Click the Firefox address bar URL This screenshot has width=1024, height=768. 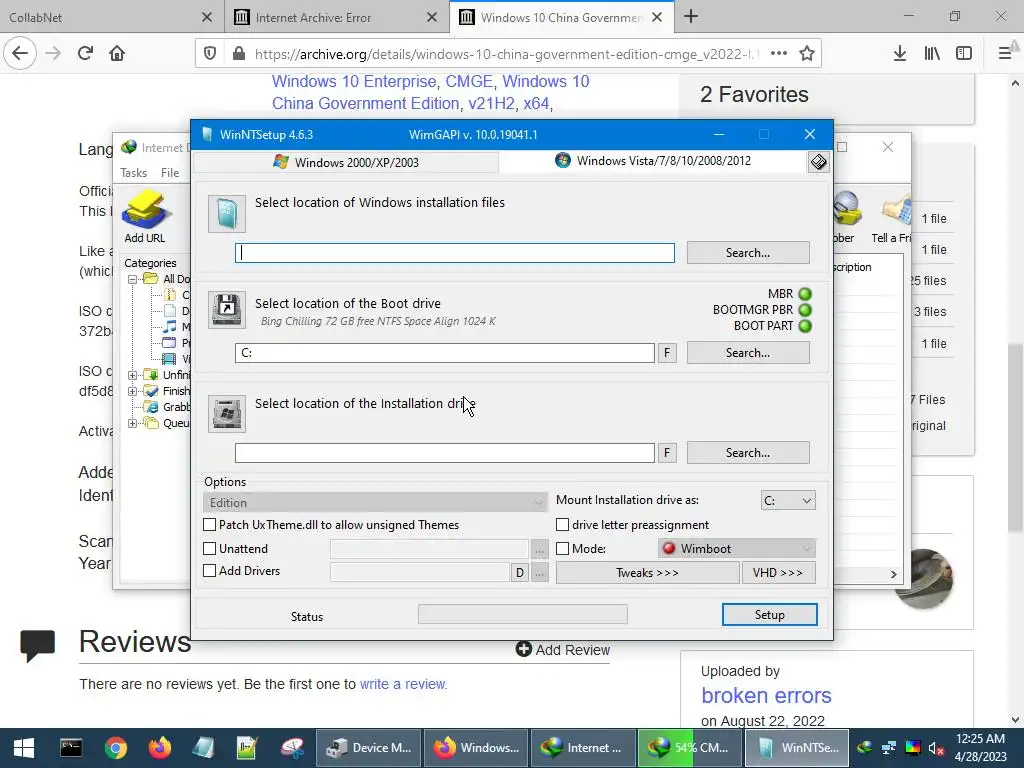click(503, 54)
